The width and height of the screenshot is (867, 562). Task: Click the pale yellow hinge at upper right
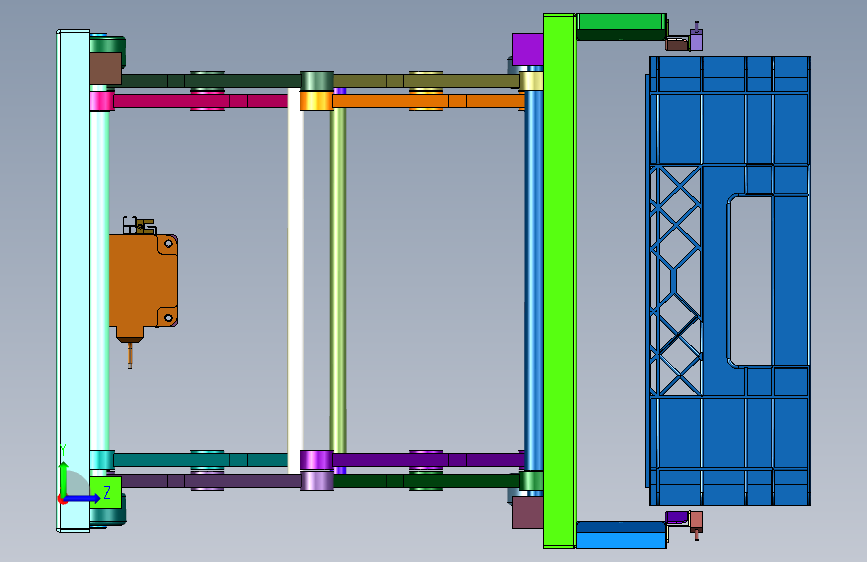pos(531,81)
